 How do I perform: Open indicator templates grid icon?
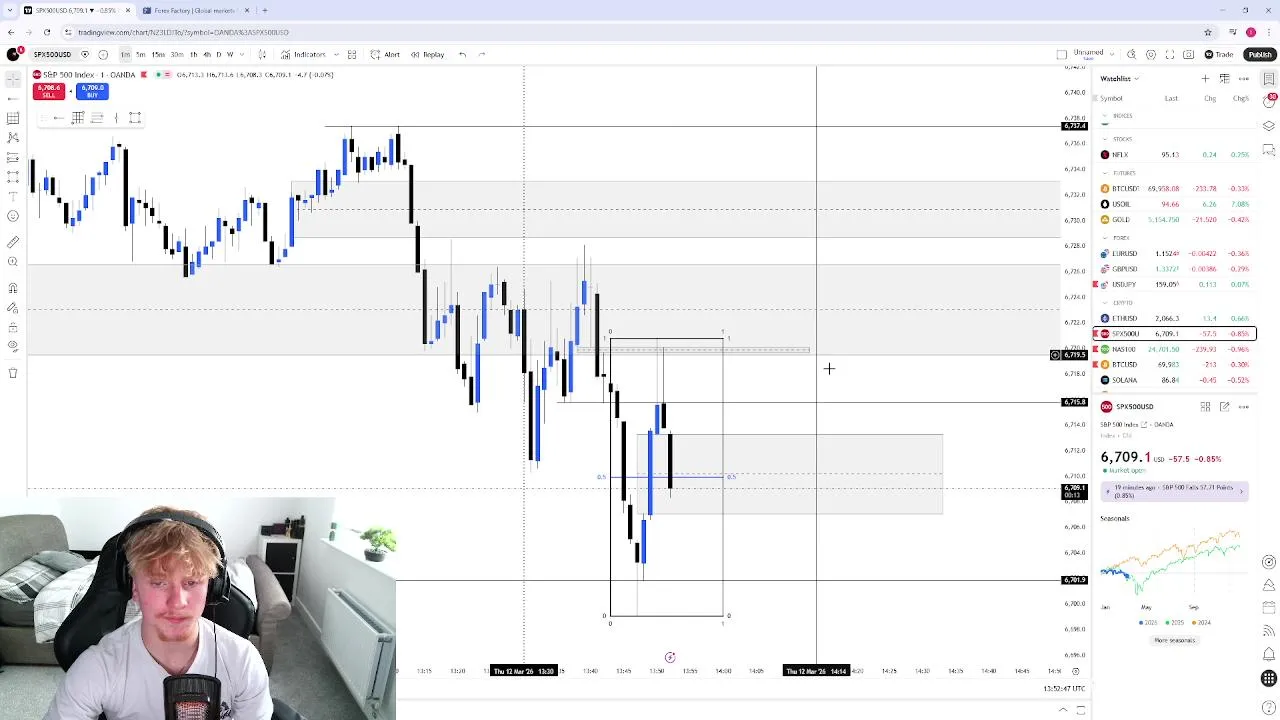(x=352, y=54)
